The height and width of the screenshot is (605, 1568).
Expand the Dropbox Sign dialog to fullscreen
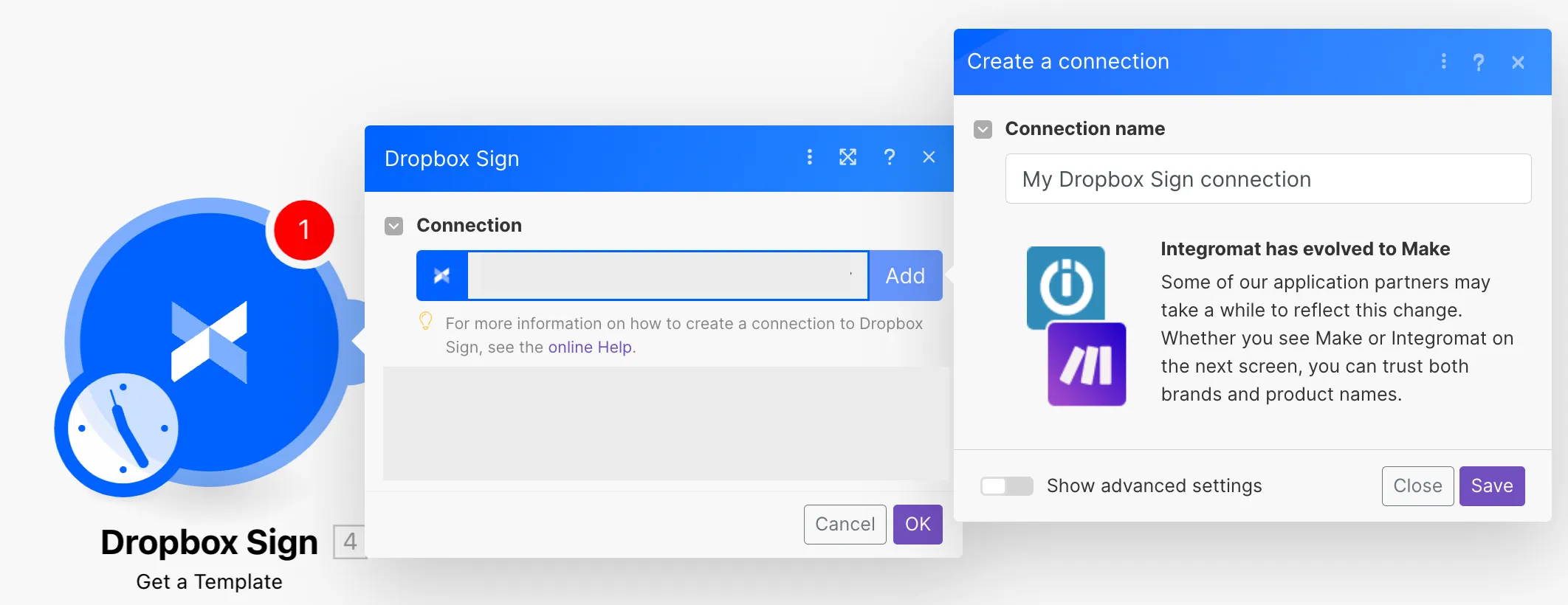point(848,157)
